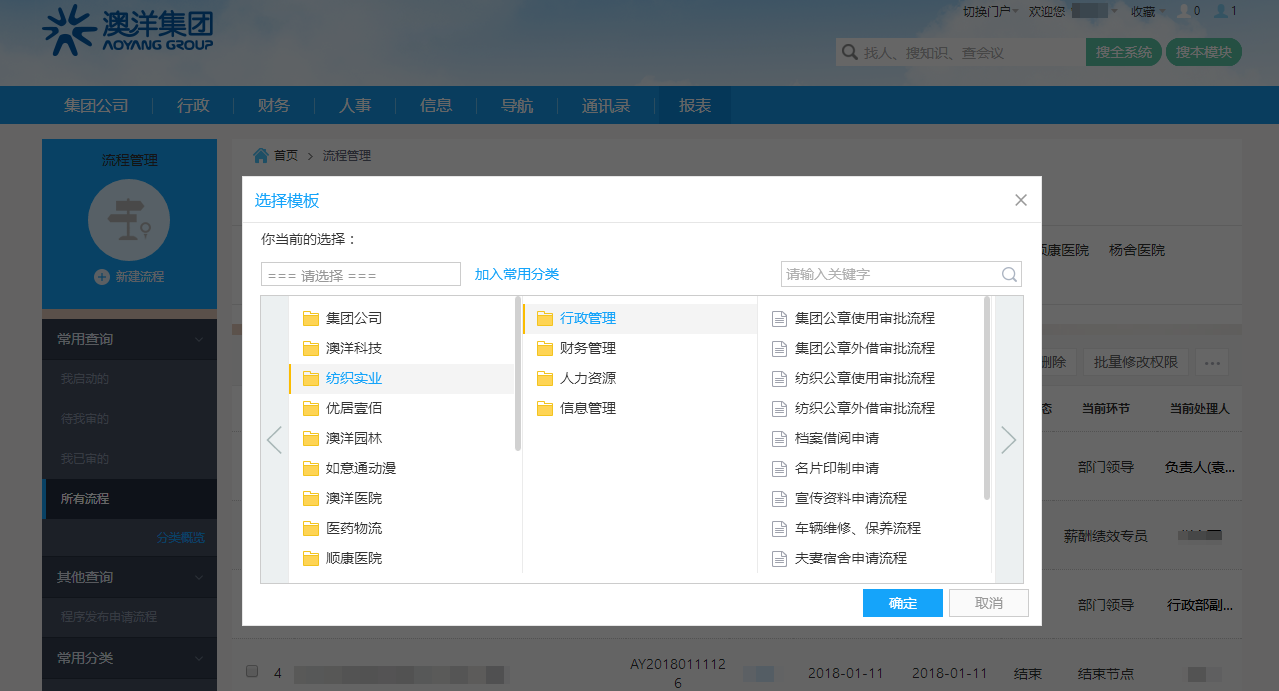This screenshot has width=1279, height=691.
Task: Confirm selection with 确定 button
Action: tap(902, 603)
